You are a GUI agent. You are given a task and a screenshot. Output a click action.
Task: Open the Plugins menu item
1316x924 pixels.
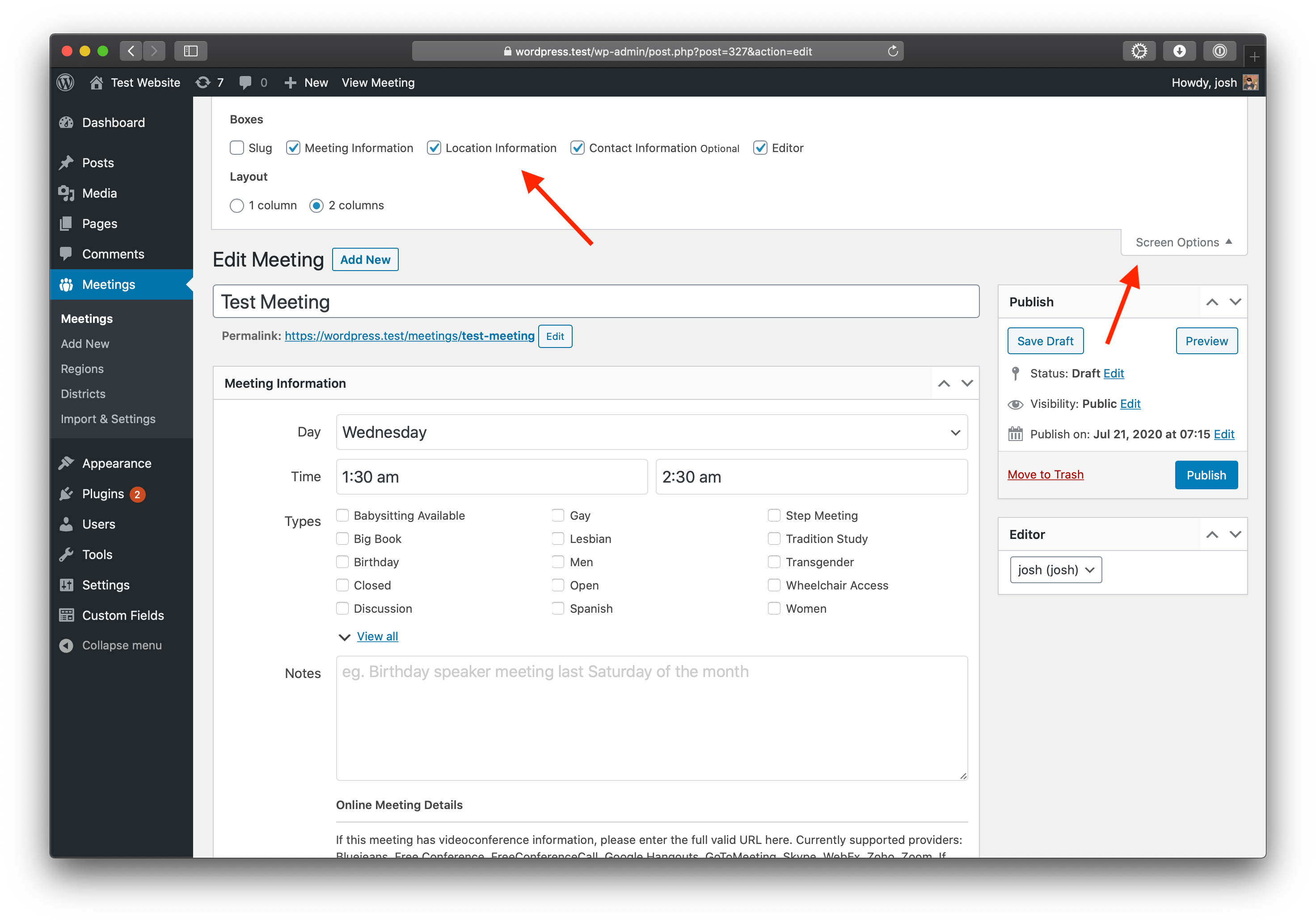[103, 494]
